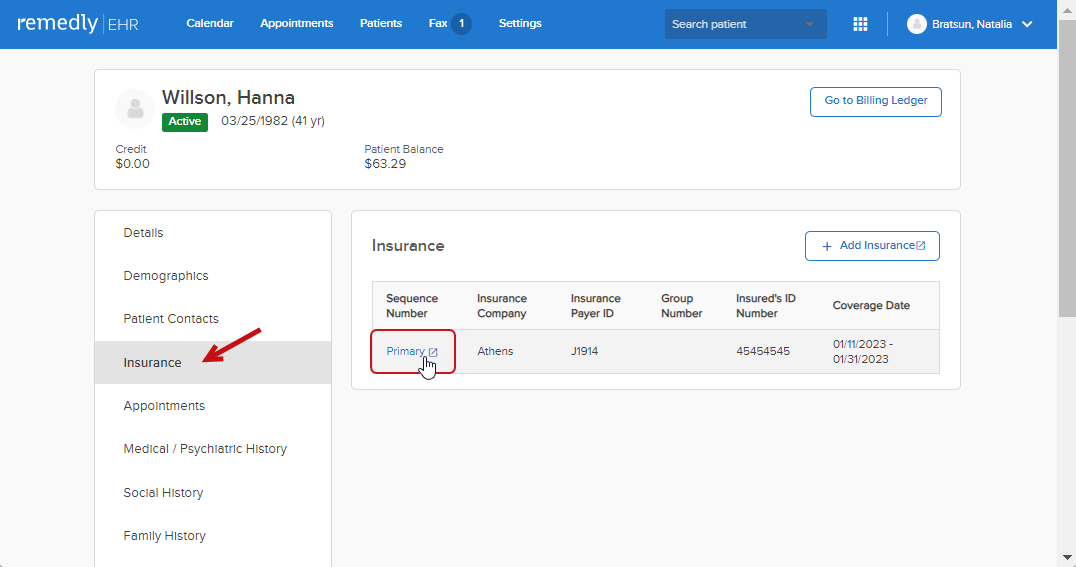Open the apps grid icon

(860, 24)
